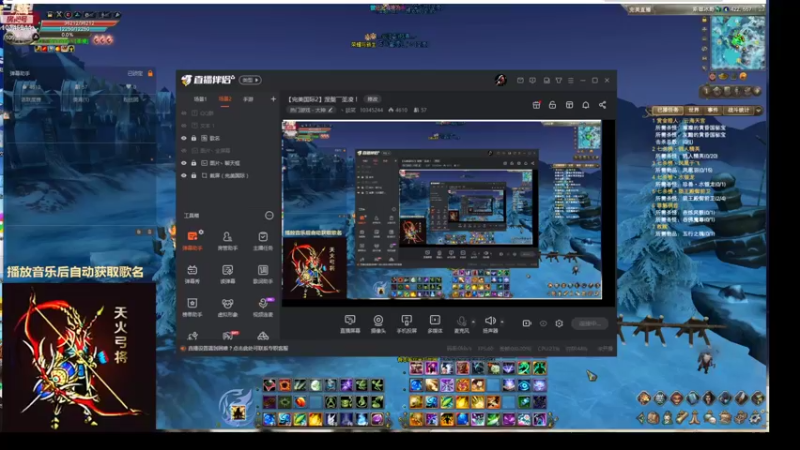Click the gift box icon with red dot
This screenshot has height=450, width=800.
pos(537,105)
